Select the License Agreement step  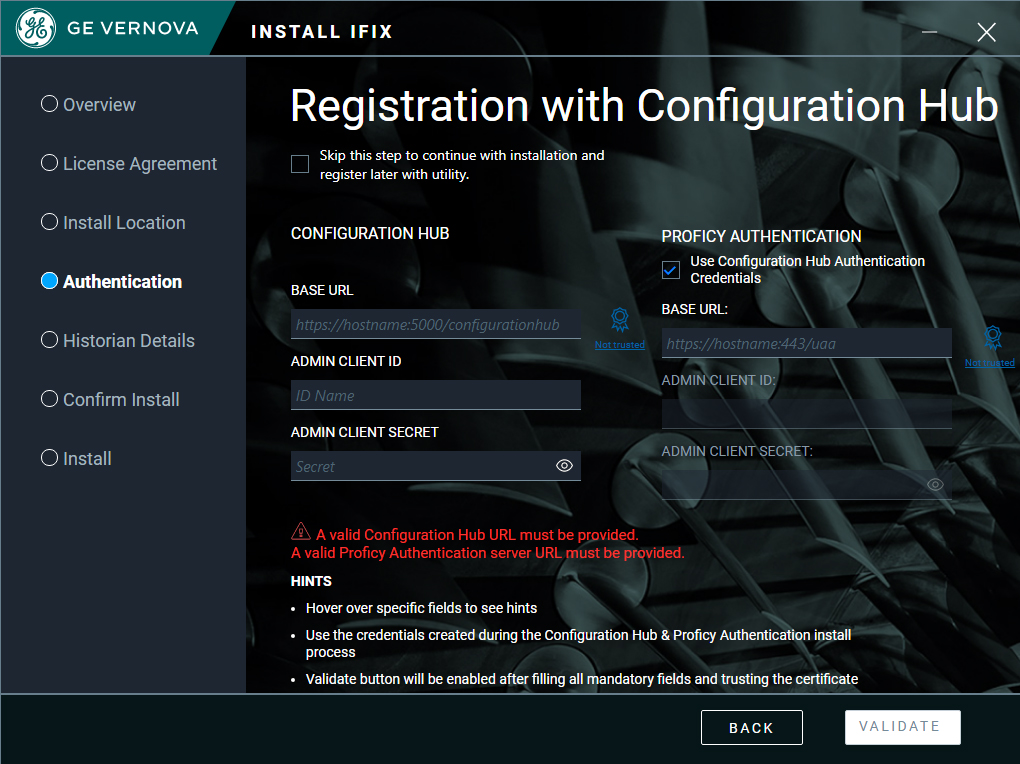pyautogui.click(x=129, y=163)
